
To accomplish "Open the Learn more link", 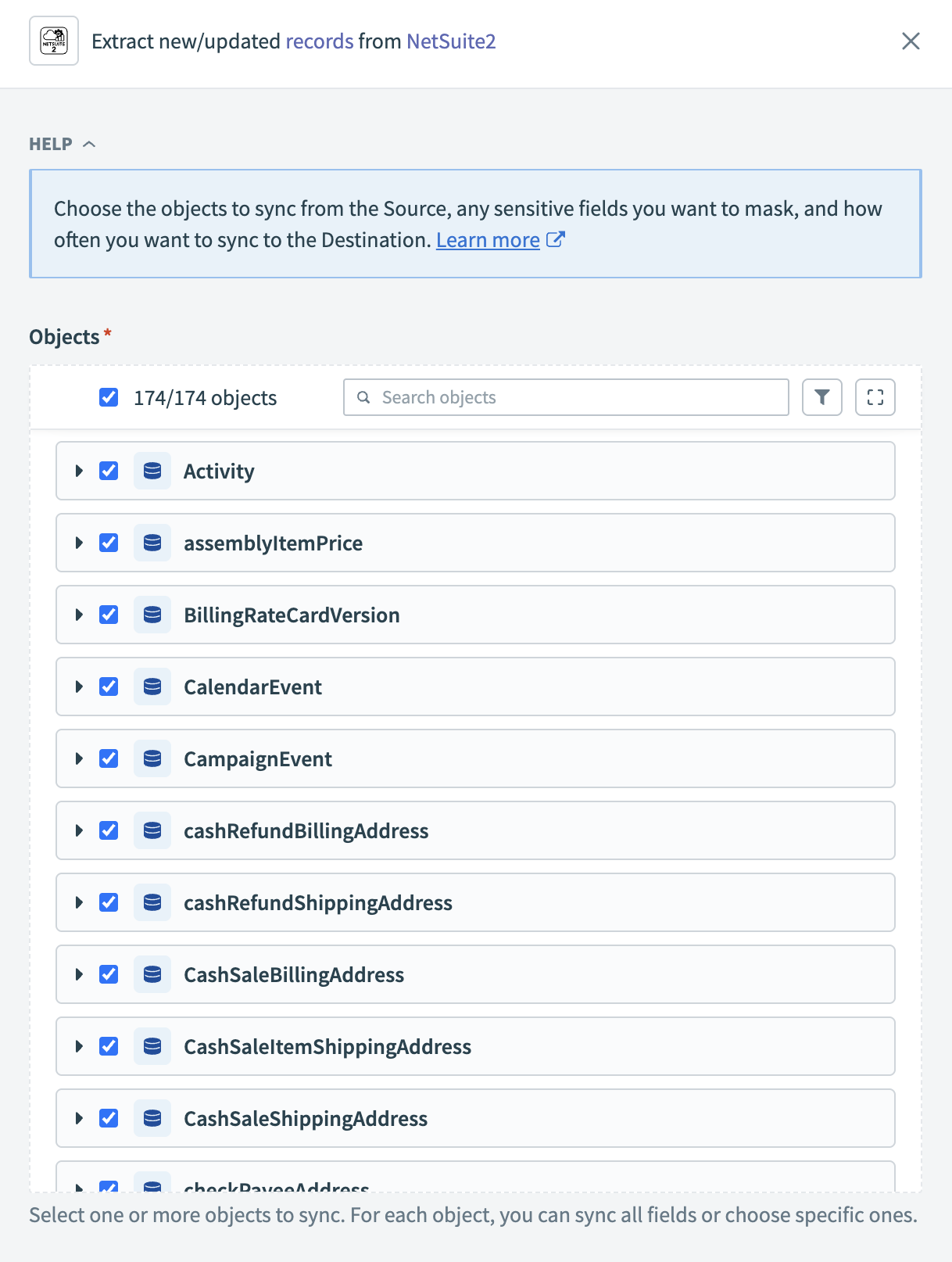I will (486, 239).
